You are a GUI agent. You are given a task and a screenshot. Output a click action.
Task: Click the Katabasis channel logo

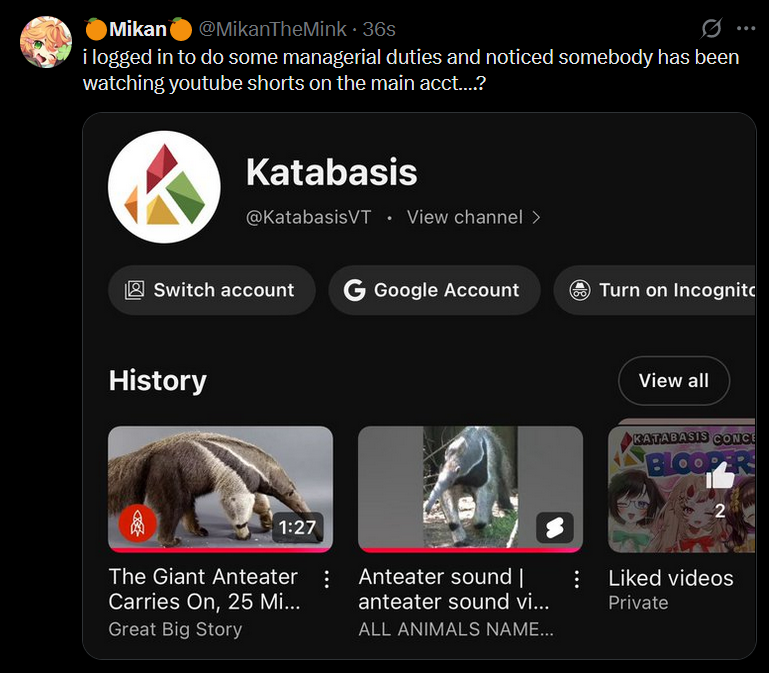(x=164, y=187)
